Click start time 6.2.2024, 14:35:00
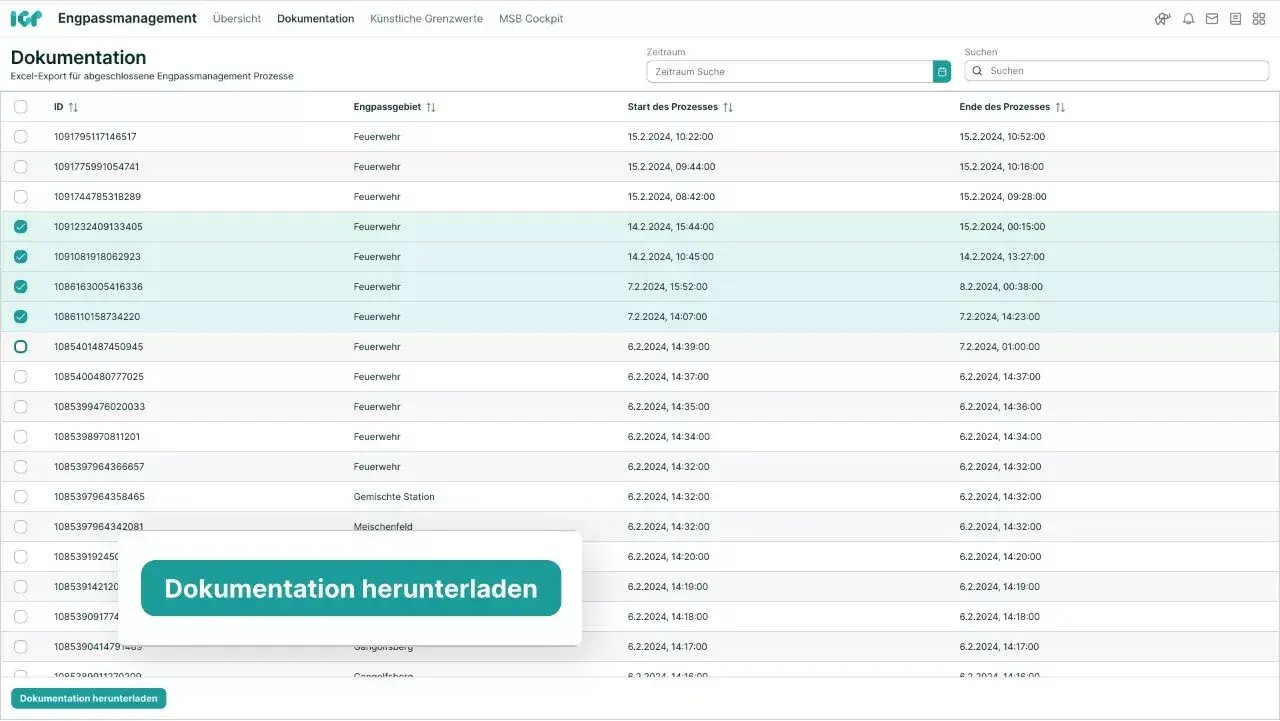Viewport: 1280px width, 721px height. point(669,407)
